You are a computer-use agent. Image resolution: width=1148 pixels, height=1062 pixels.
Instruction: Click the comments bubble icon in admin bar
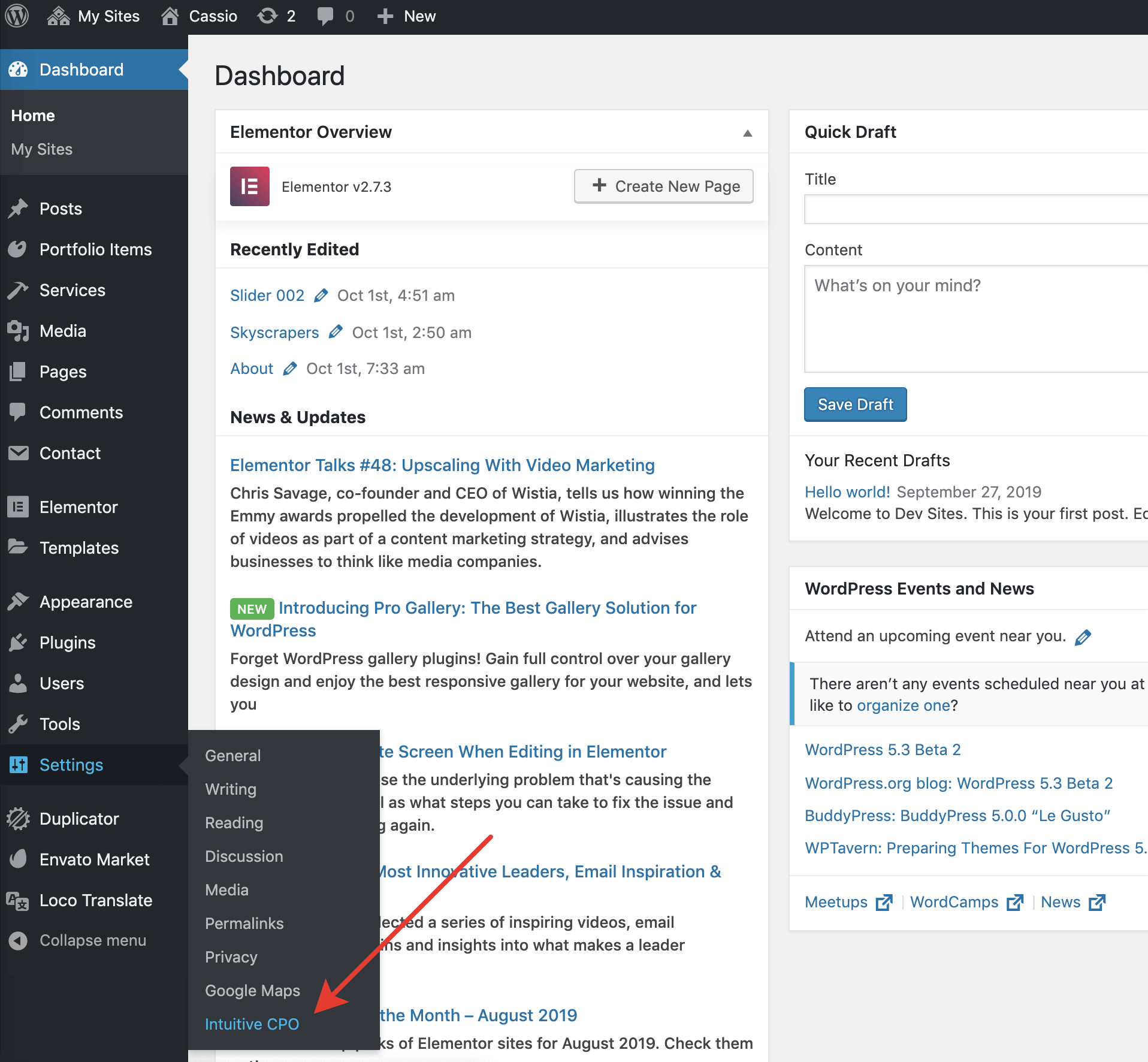tap(325, 16)
